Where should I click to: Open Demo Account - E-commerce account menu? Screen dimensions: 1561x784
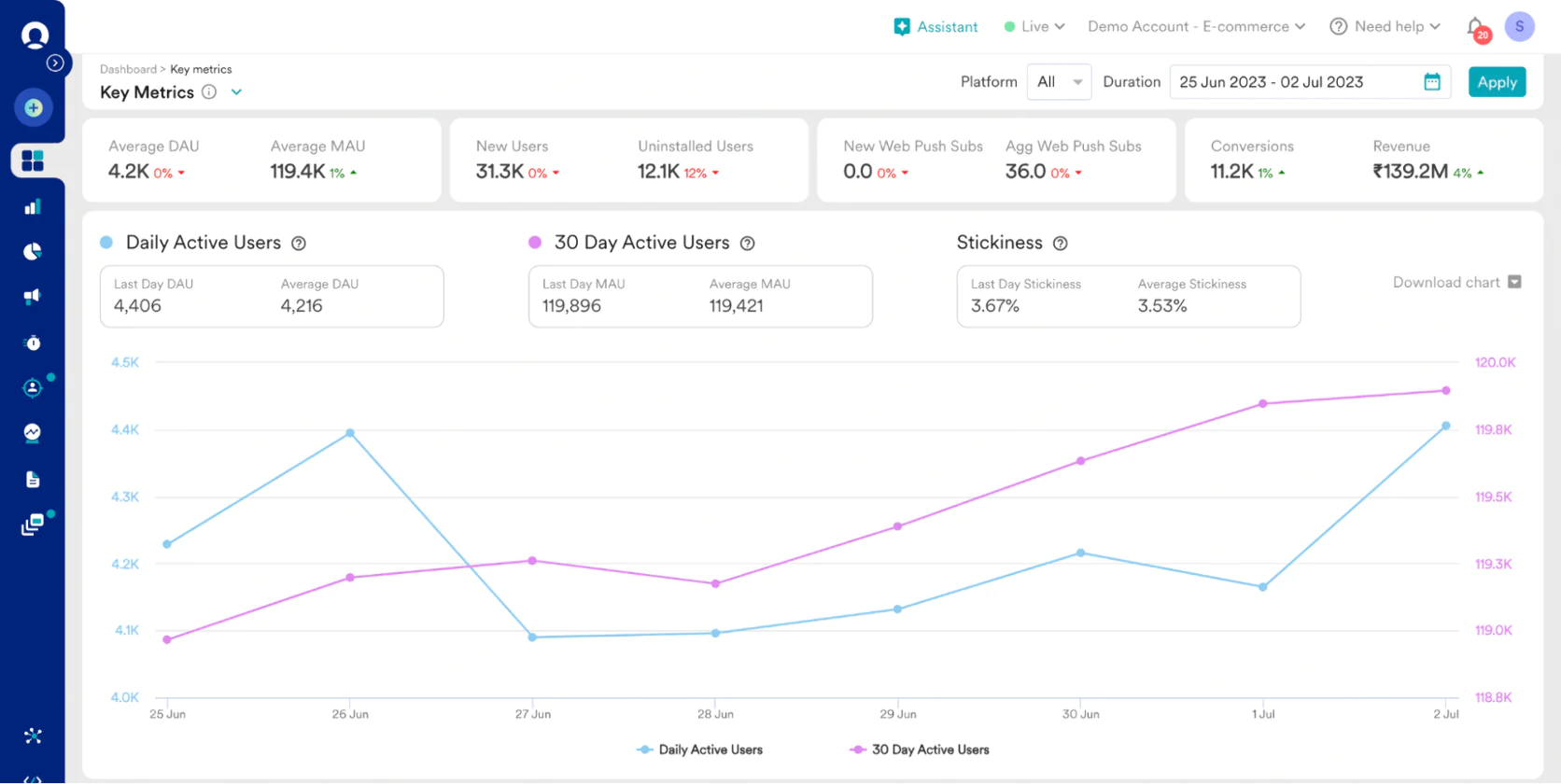pyautogui.click(x=1196, y=27)
